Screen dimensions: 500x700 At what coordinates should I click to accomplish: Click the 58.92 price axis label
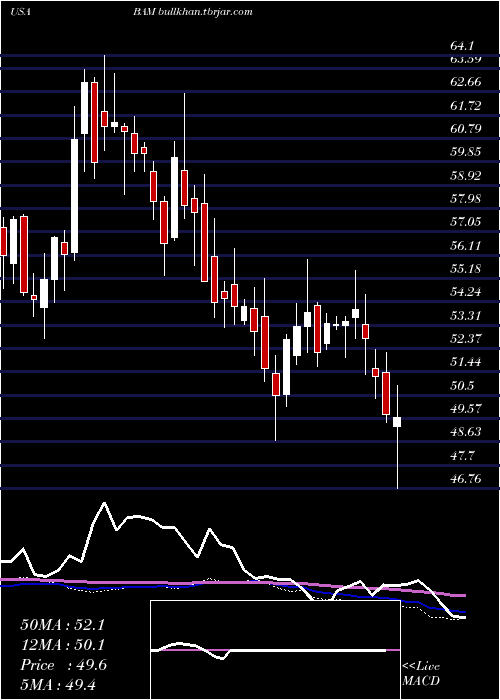tap(466, 175)
